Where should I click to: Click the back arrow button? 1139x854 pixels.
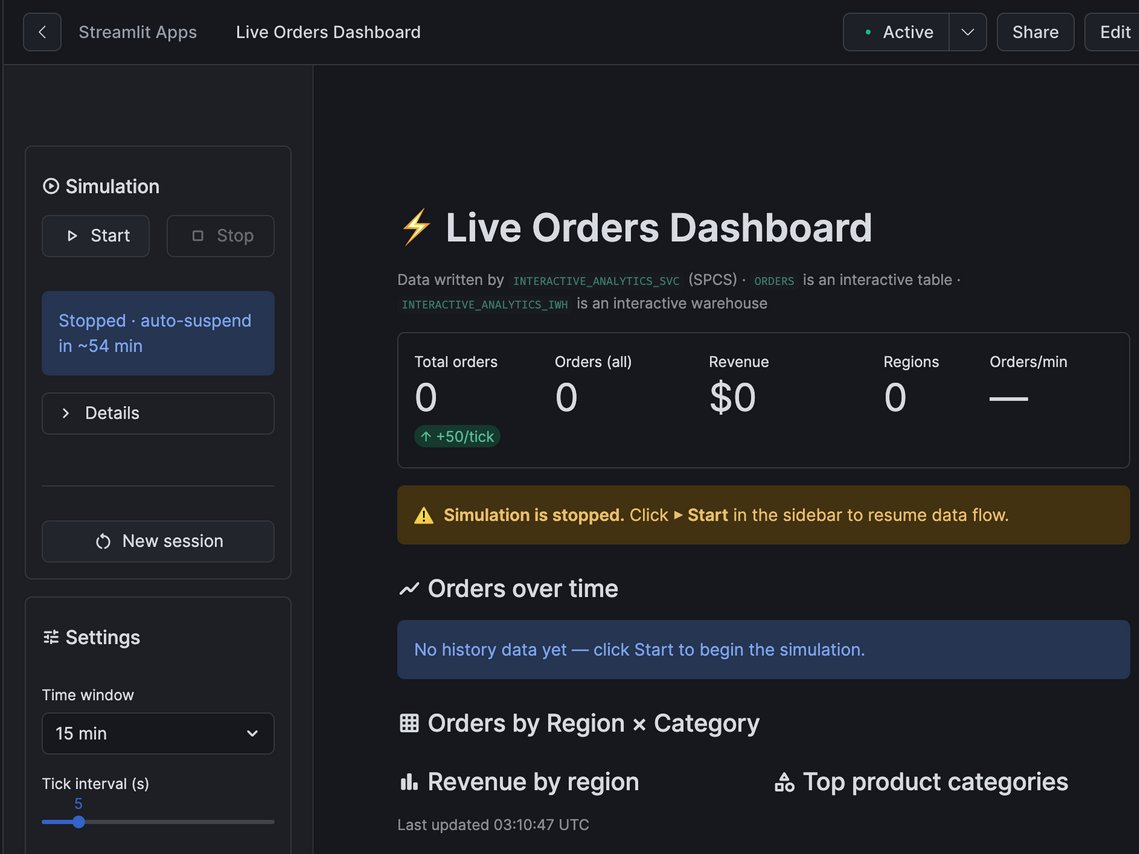click(42, 32)
